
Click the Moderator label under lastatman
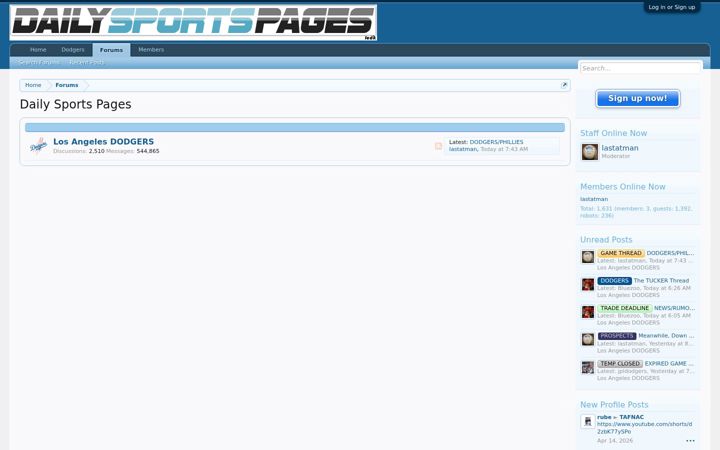click(x=615, y=156)
